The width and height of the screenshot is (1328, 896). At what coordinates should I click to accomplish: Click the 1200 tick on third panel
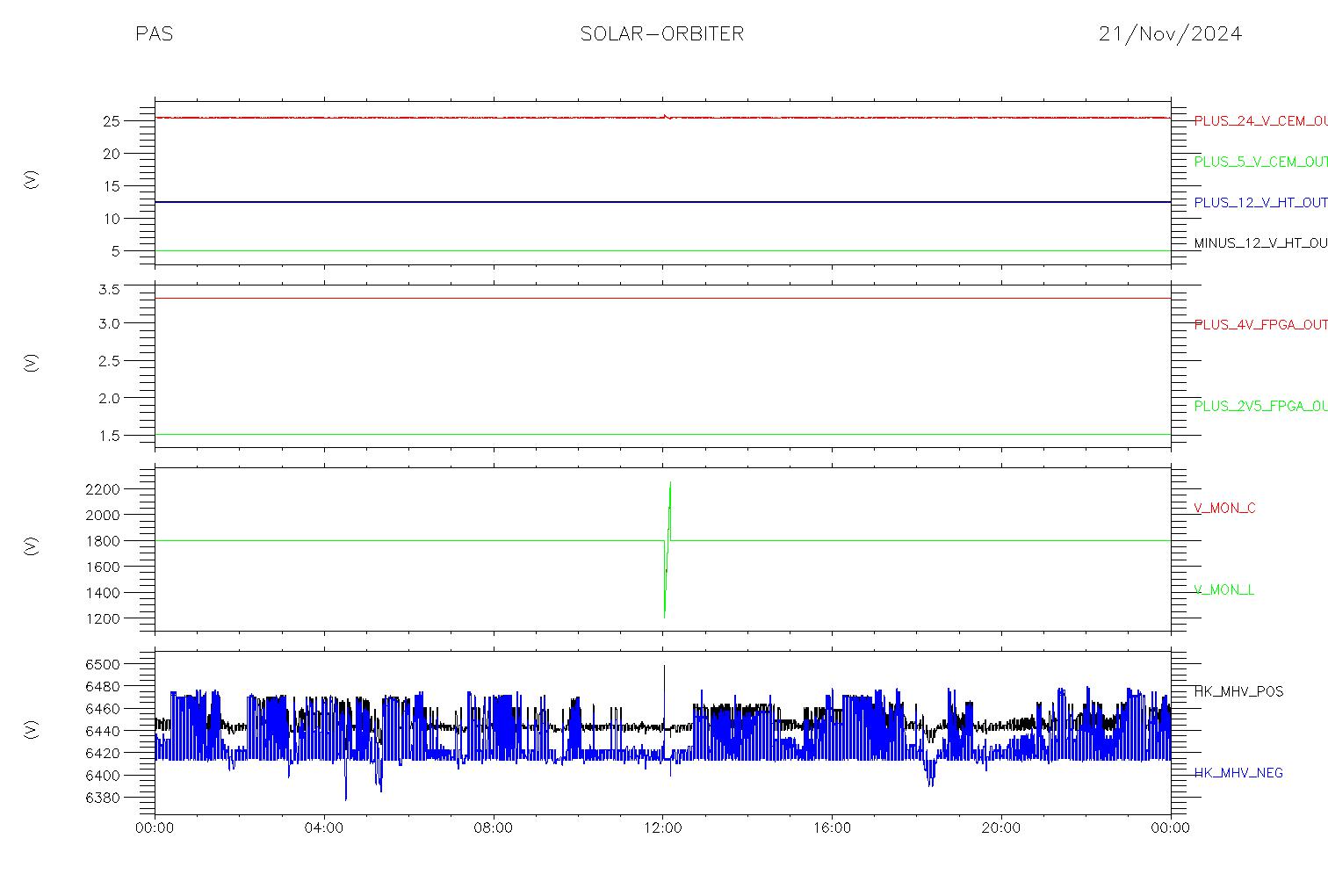click(103, 619)
